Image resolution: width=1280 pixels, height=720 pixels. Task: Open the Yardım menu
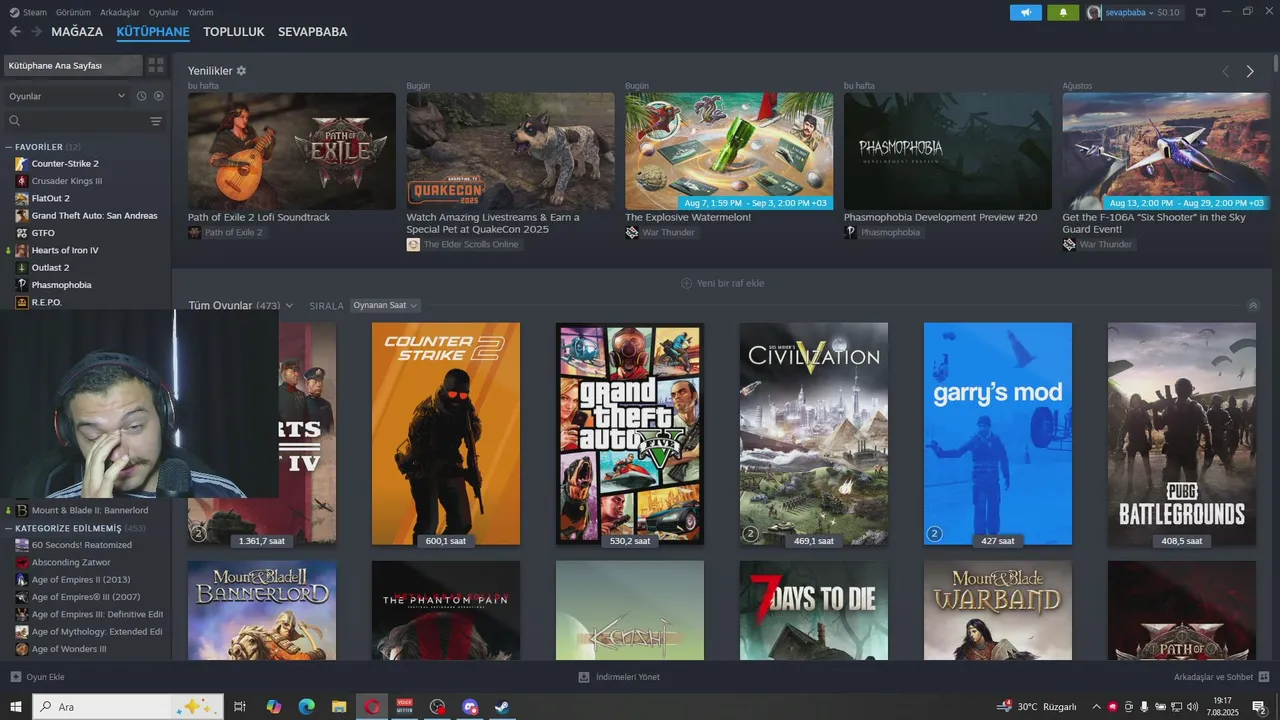tap(200, 12)
